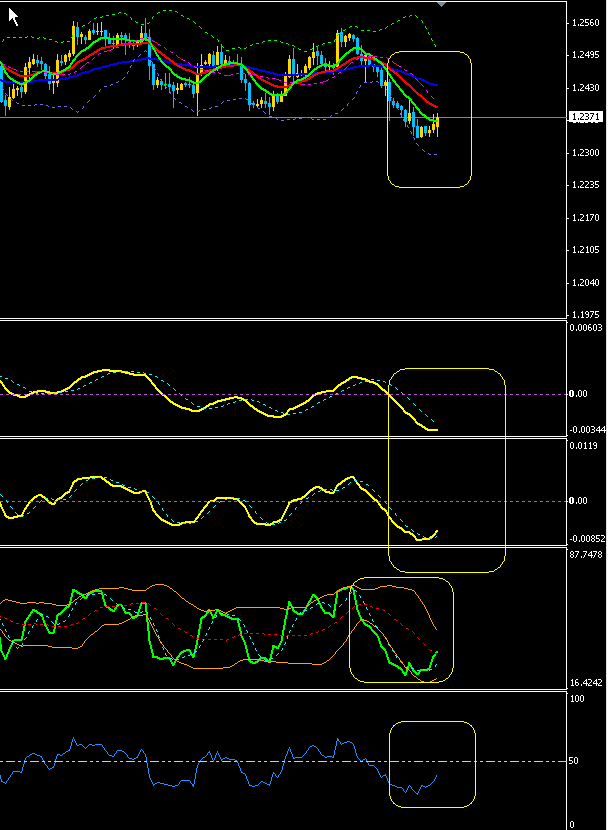Click the last yellow candlestick on the price chart
The image size is (608, 830).
point(436,124)
